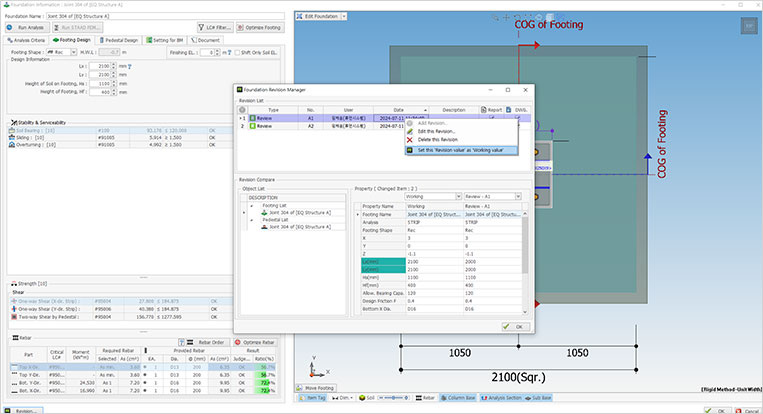Click the DWG column header icon
This screenshot has height=414, width=763.
click(509, 110)
